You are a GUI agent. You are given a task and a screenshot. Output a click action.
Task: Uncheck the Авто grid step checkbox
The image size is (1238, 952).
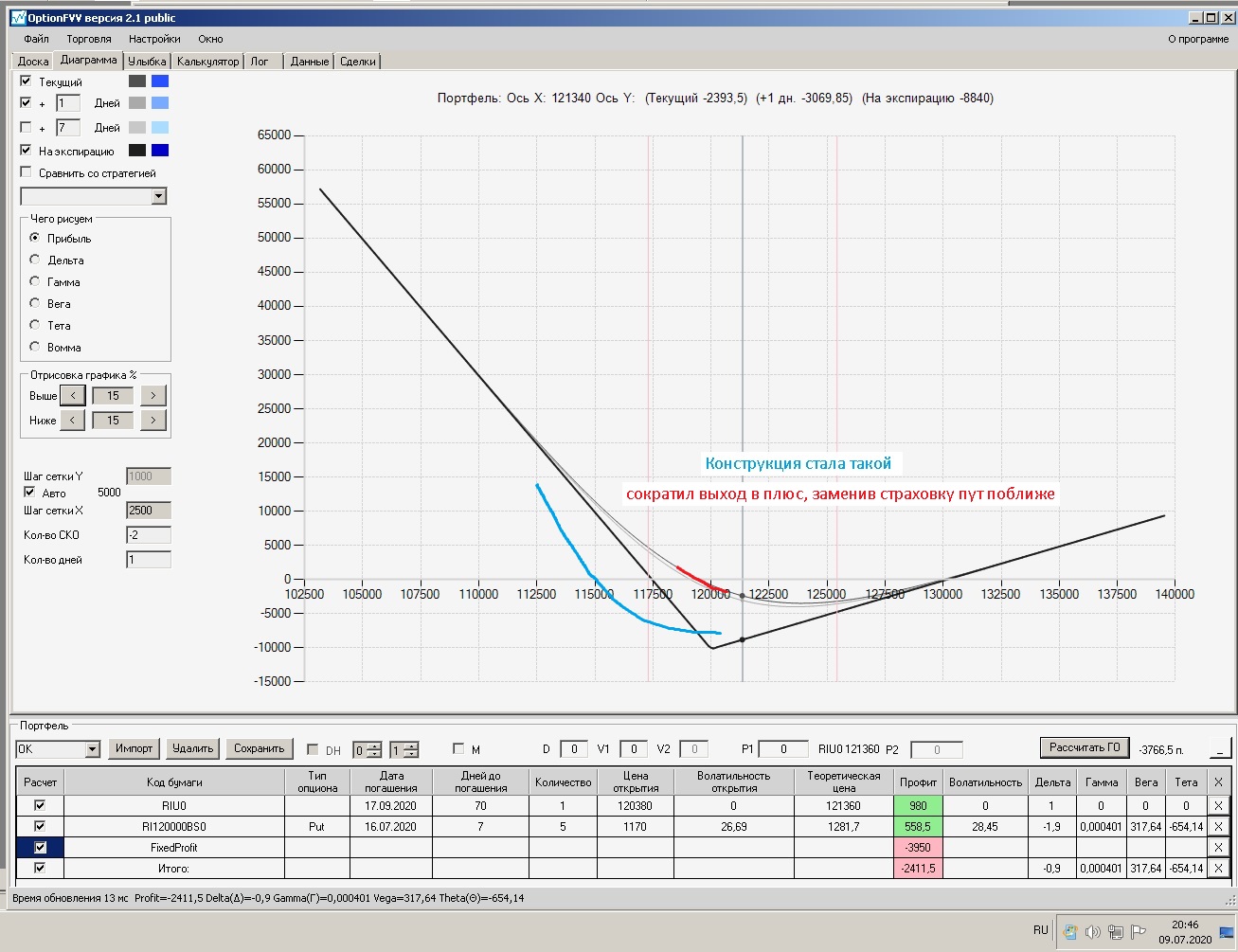[29, 493]
